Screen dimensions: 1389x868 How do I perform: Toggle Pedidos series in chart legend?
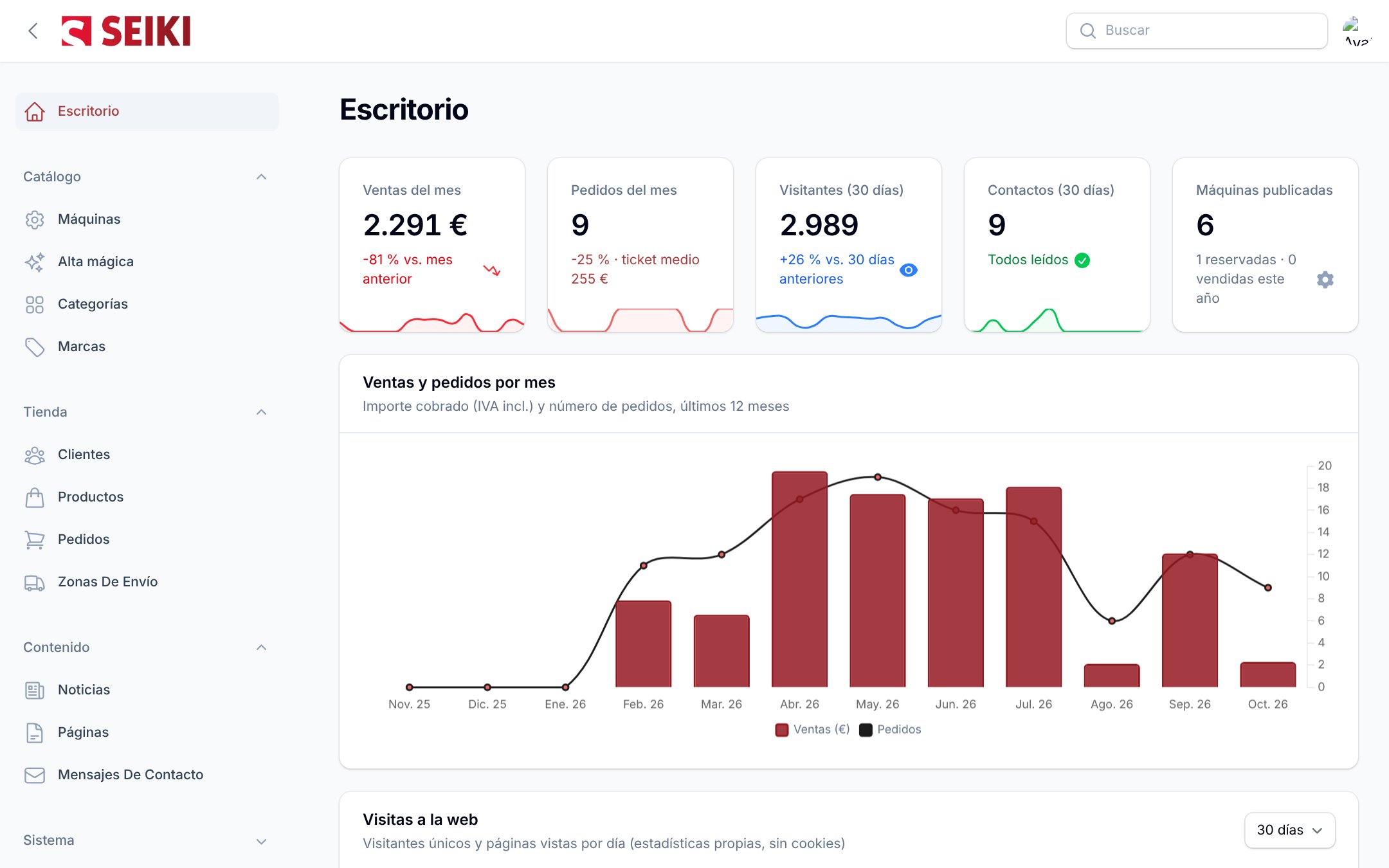(x=890, y=729)
